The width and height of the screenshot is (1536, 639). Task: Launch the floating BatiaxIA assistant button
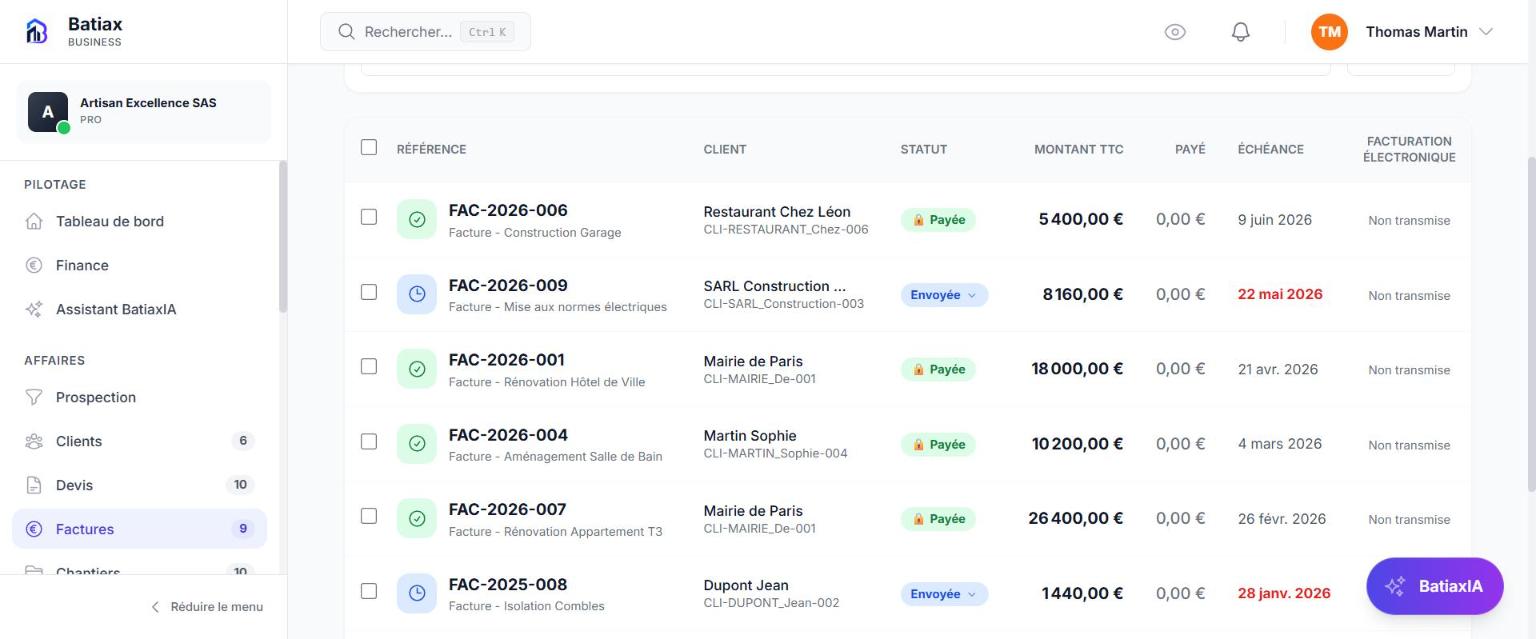click(x=1435, y=586)
